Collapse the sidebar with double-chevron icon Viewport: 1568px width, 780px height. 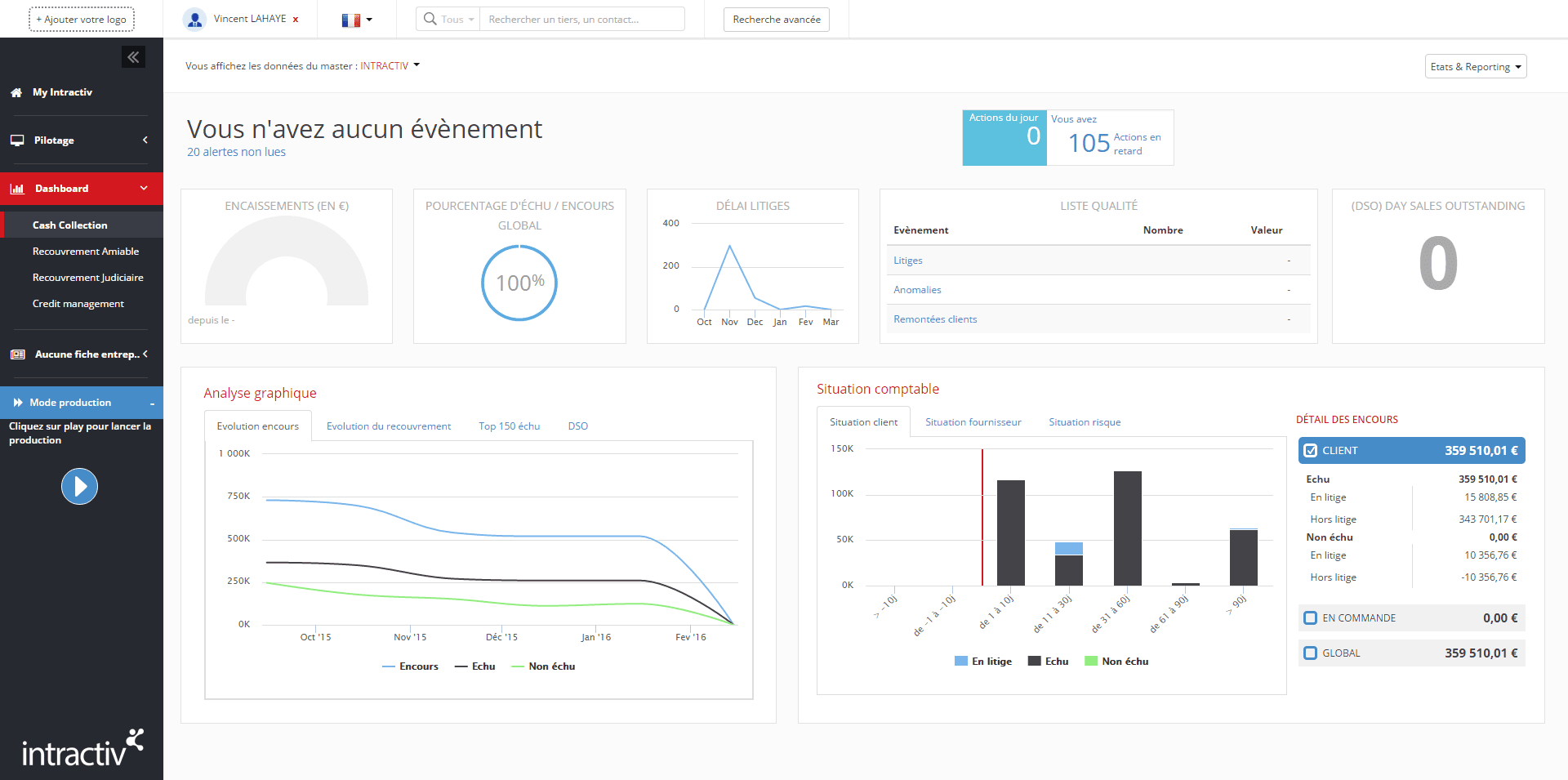point(133,57)
